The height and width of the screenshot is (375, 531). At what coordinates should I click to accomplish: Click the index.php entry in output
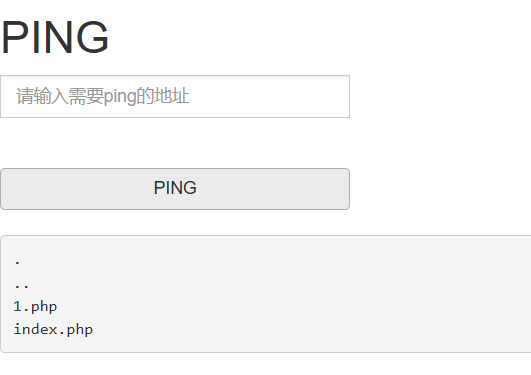(53, 329)
